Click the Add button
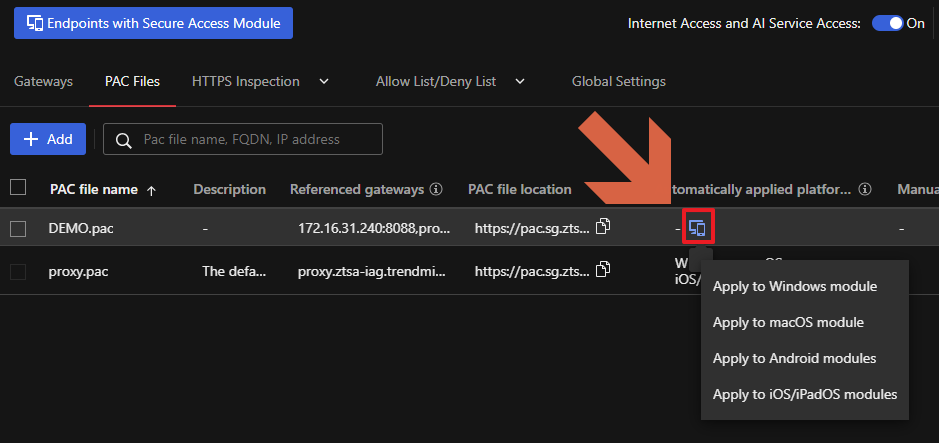 click(48, 140)
